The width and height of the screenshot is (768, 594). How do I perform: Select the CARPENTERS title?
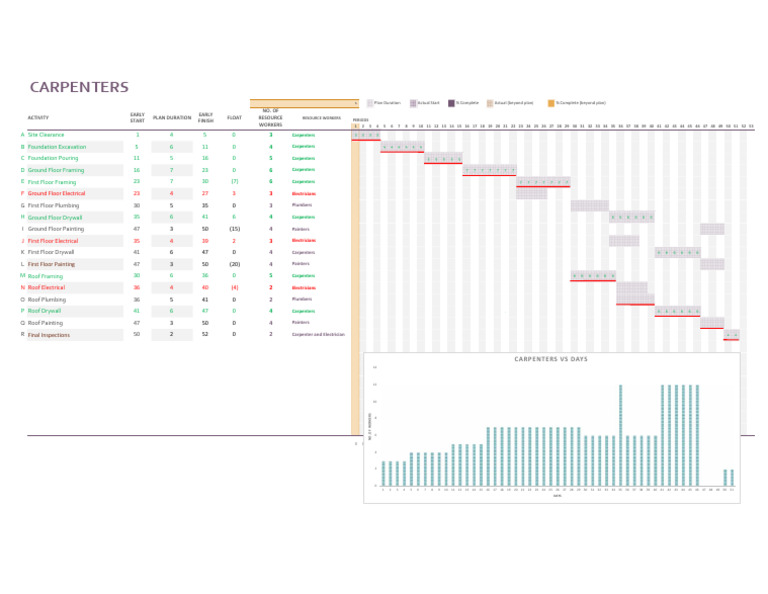coord(79,87)
